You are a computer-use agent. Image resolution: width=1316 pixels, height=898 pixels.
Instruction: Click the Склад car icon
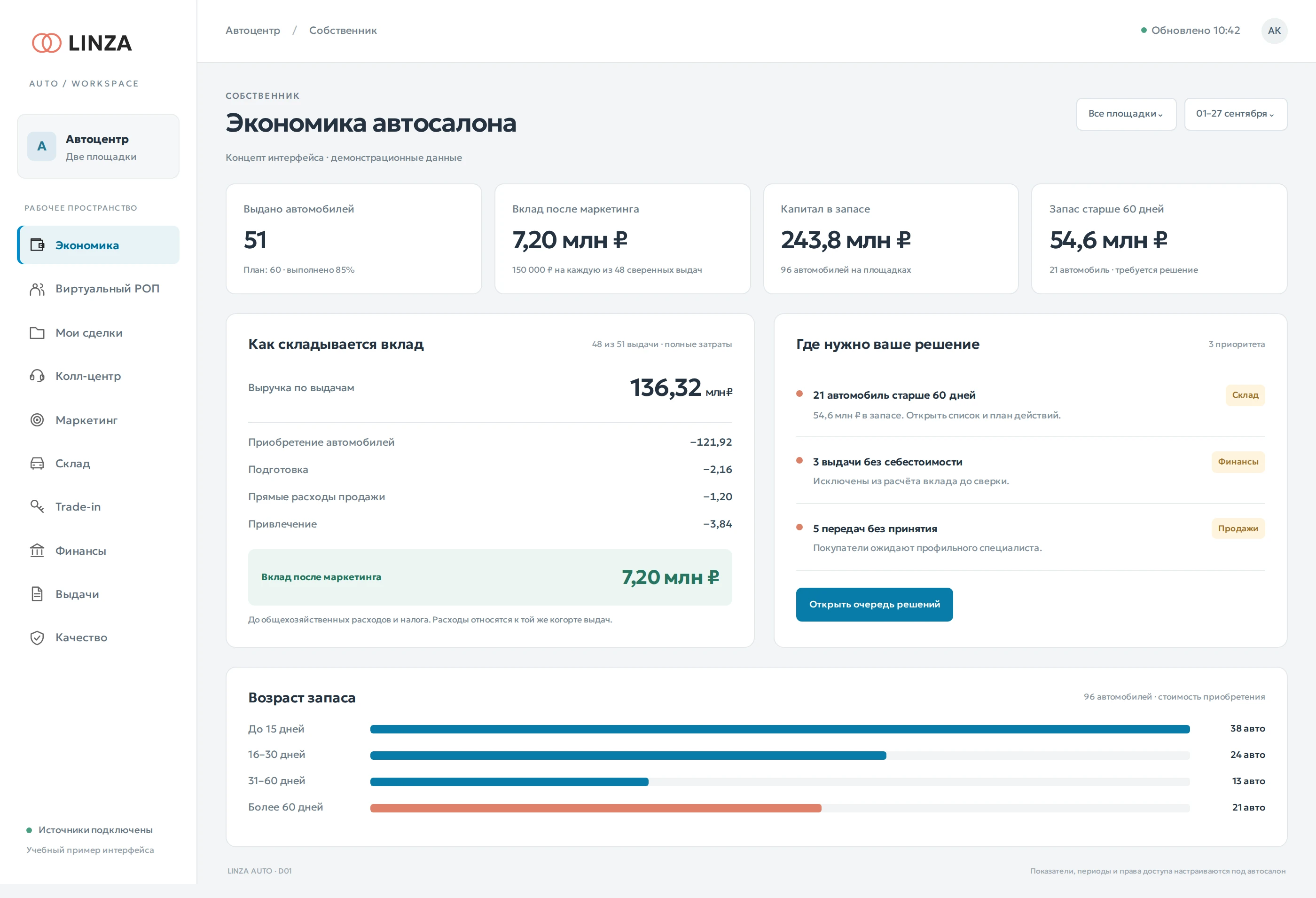pyautogui.click(x=37, y=464)
